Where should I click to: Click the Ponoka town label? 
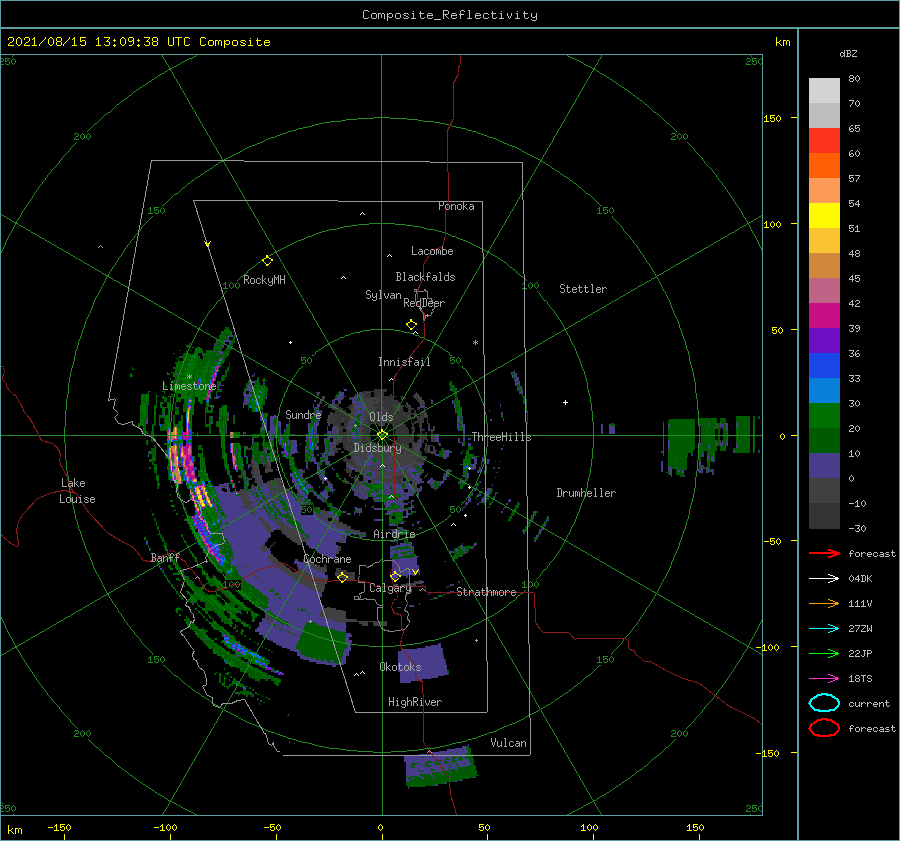click(456, 206)
